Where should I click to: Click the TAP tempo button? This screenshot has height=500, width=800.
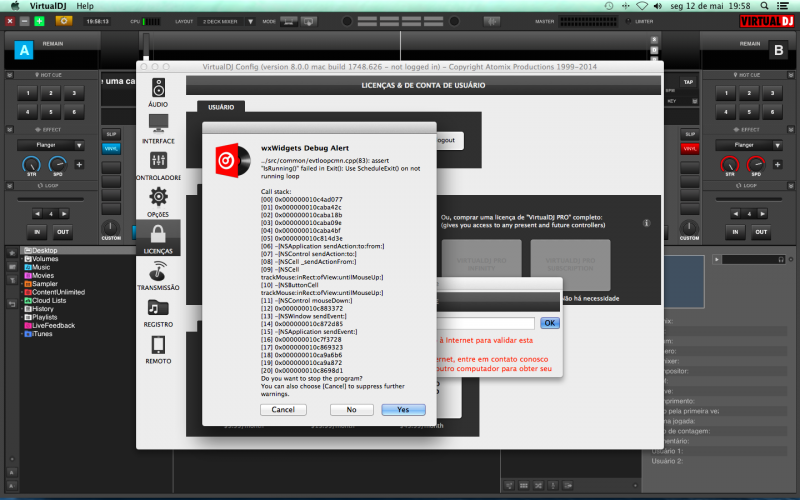(688, 82)
